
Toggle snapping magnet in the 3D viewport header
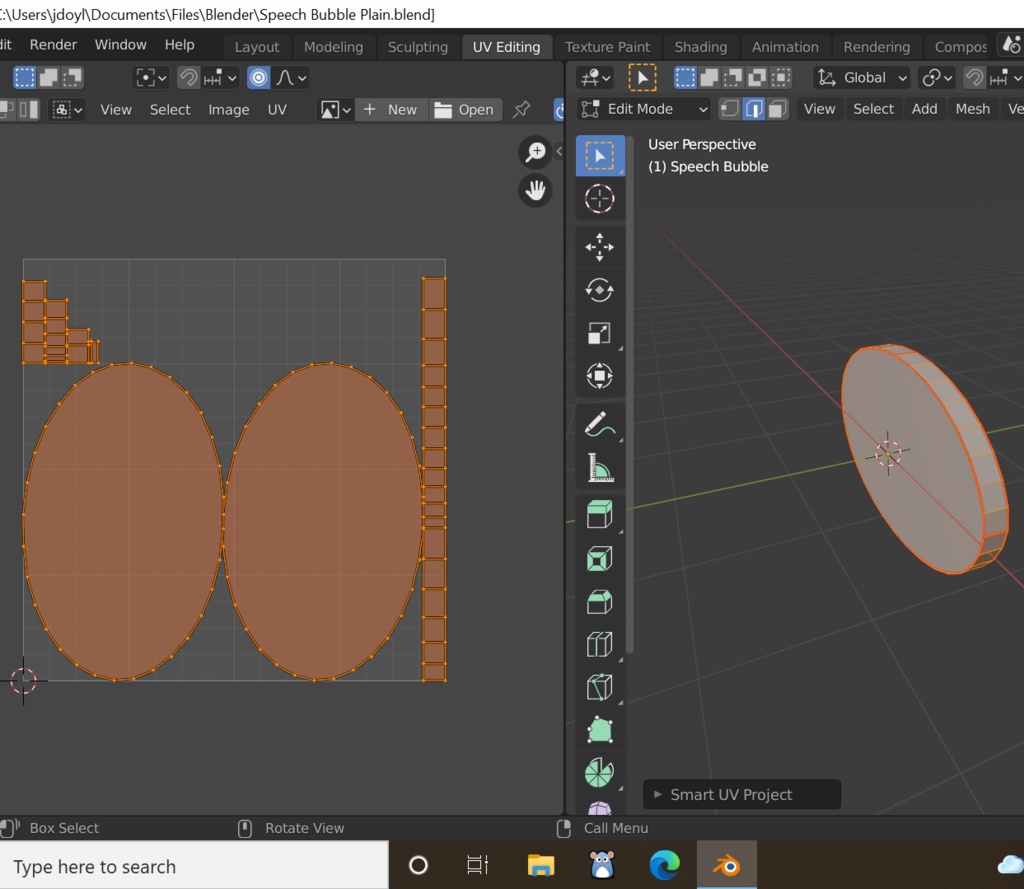[x=974, y=78]
